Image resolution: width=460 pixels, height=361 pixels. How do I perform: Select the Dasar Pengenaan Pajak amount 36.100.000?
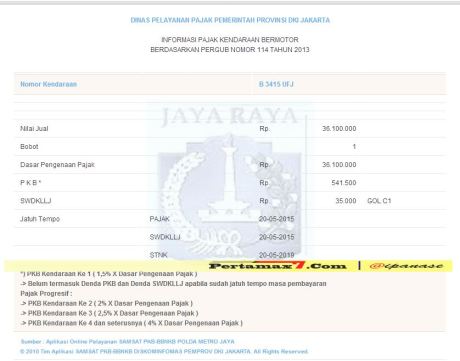click(339, 165)
